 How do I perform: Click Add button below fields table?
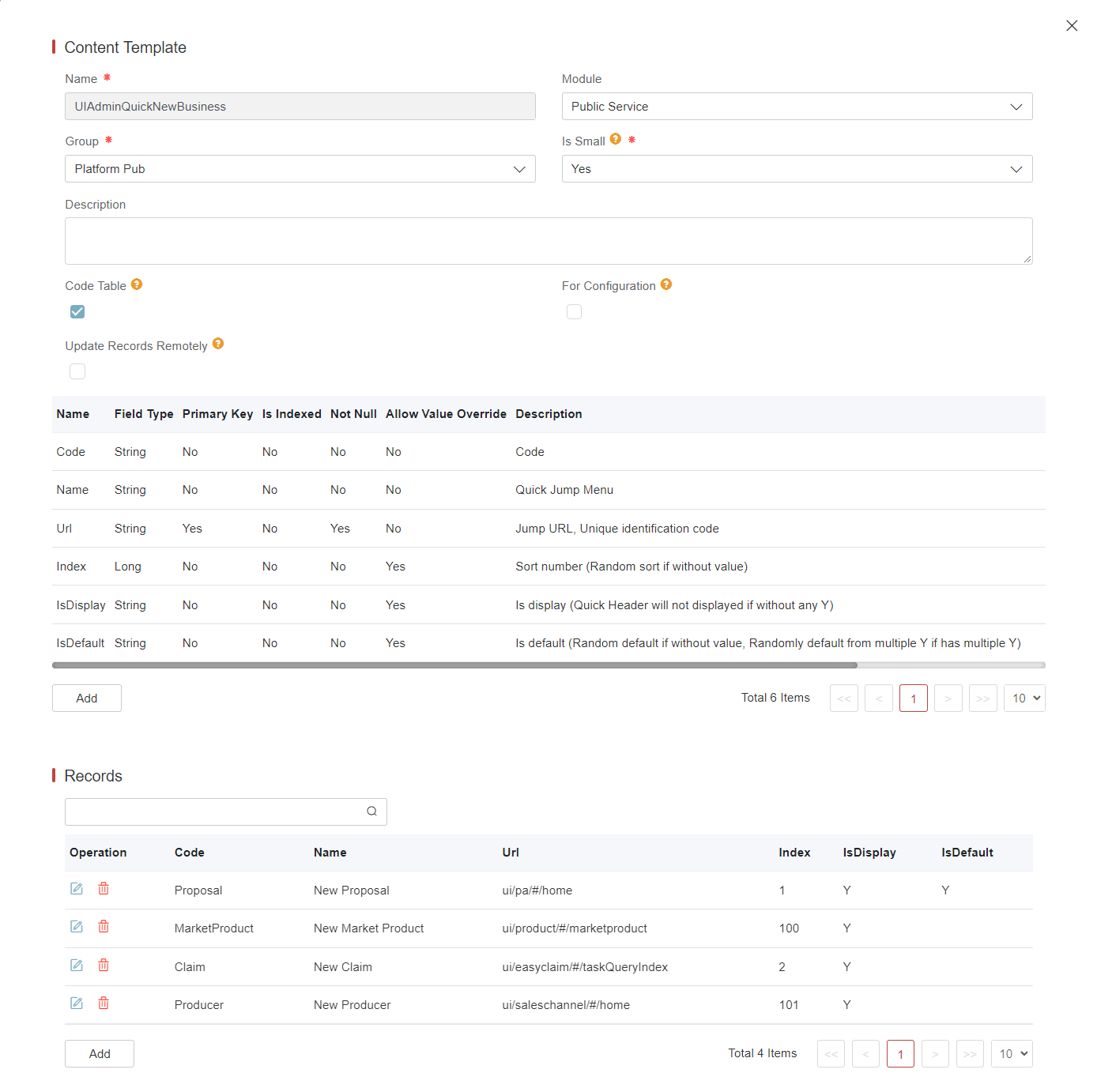tap(87, 699)
